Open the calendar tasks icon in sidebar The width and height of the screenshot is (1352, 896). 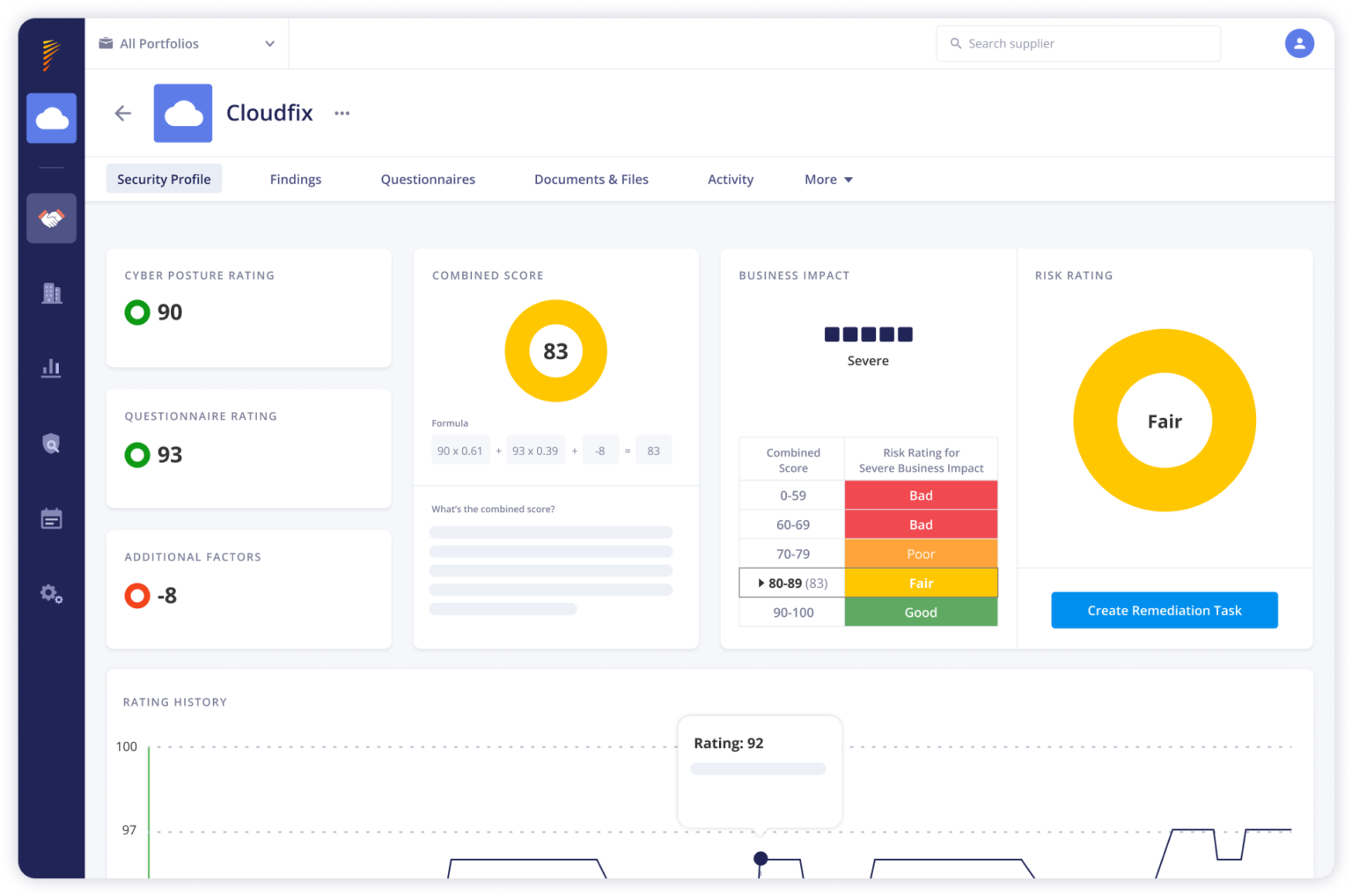click(x=51, y=518)
